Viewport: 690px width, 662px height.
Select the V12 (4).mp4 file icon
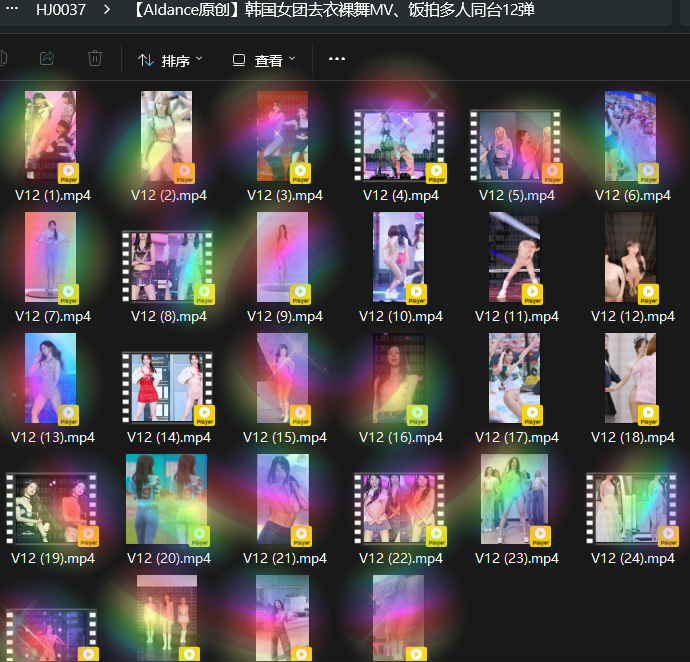[399, 145]
